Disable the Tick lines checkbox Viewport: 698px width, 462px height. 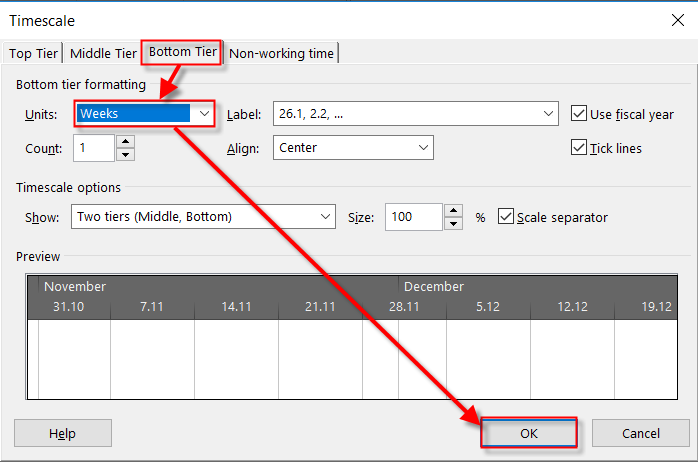pos(578,148)
